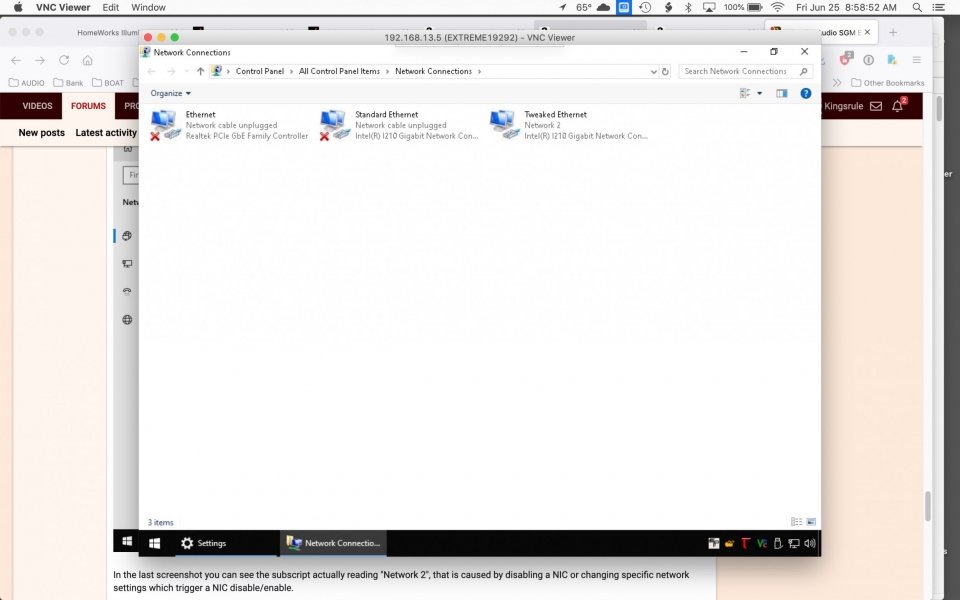Click the volume speaker tray icon
The width and height of the screenshot is (960, 600).
pyautogui.click(x=809, y=543)
